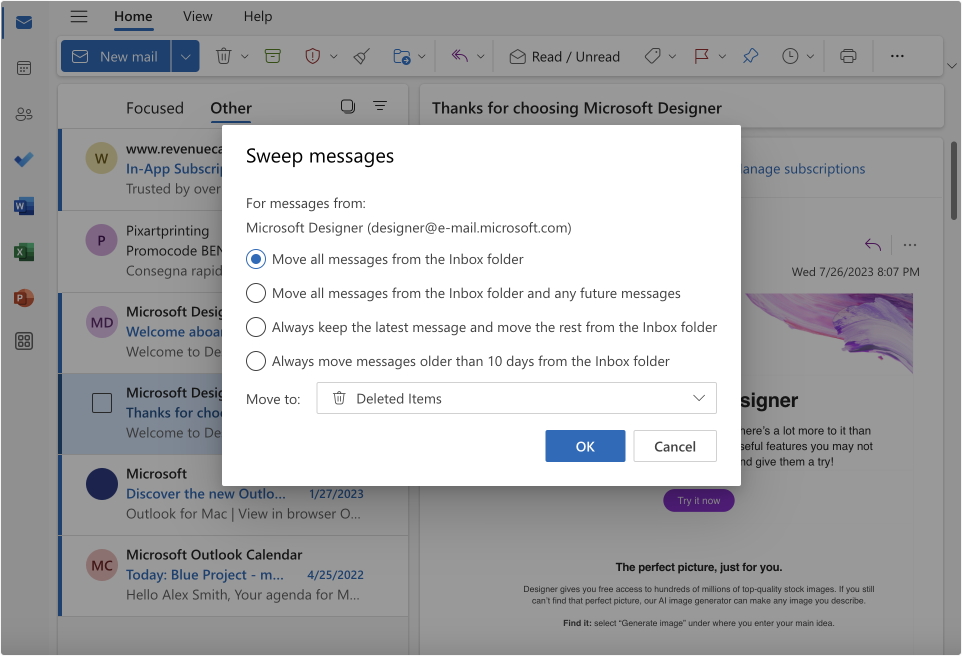
Task: Select 'Always move messages older than 10 days'
Action: [x=255, y=360]
